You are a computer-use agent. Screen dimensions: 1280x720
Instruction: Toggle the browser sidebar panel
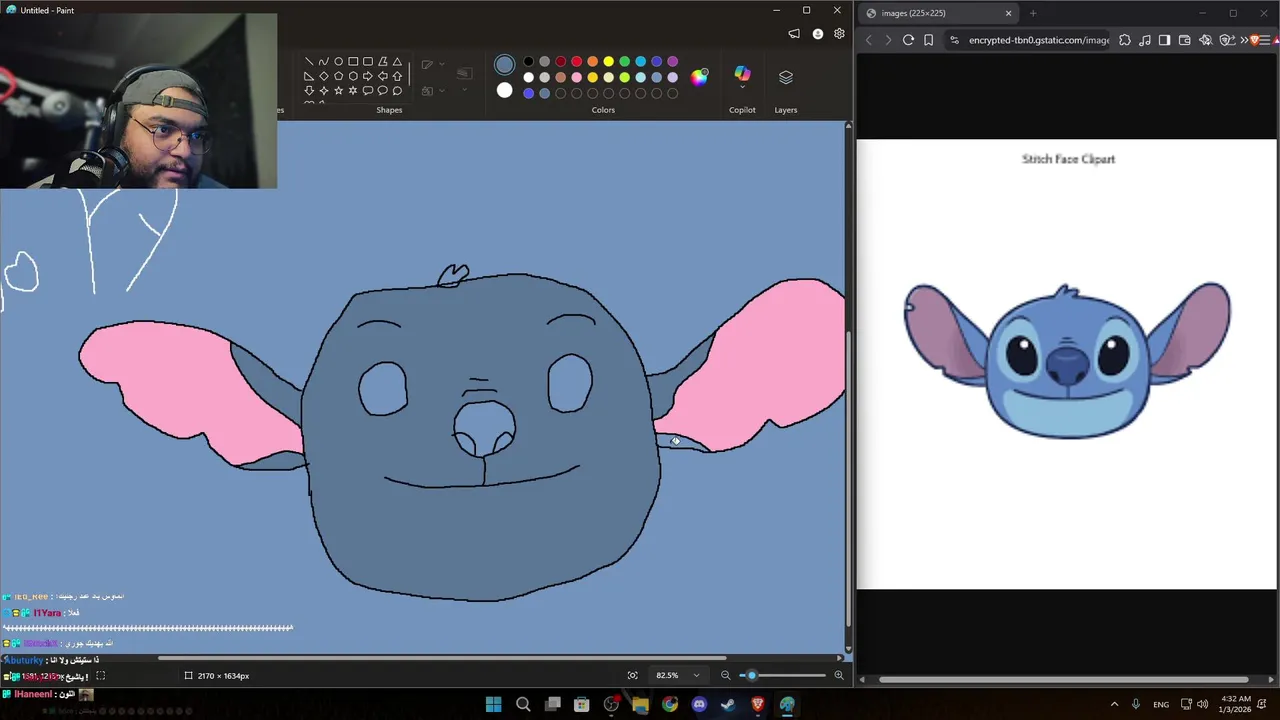coord(1164,40)
